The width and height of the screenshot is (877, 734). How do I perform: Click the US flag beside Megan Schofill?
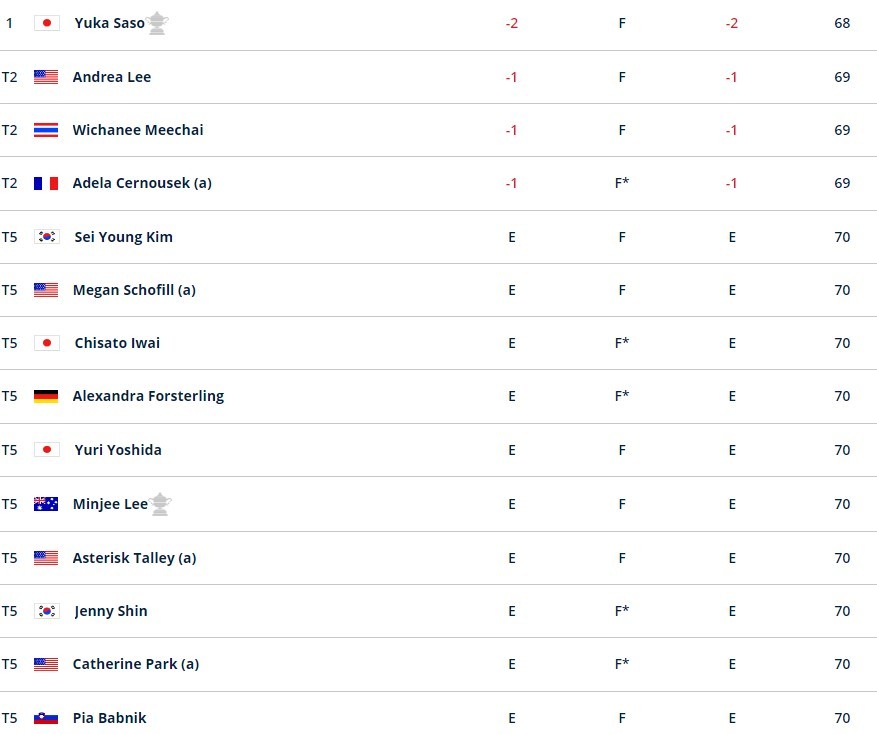click(x=46, y=290)
